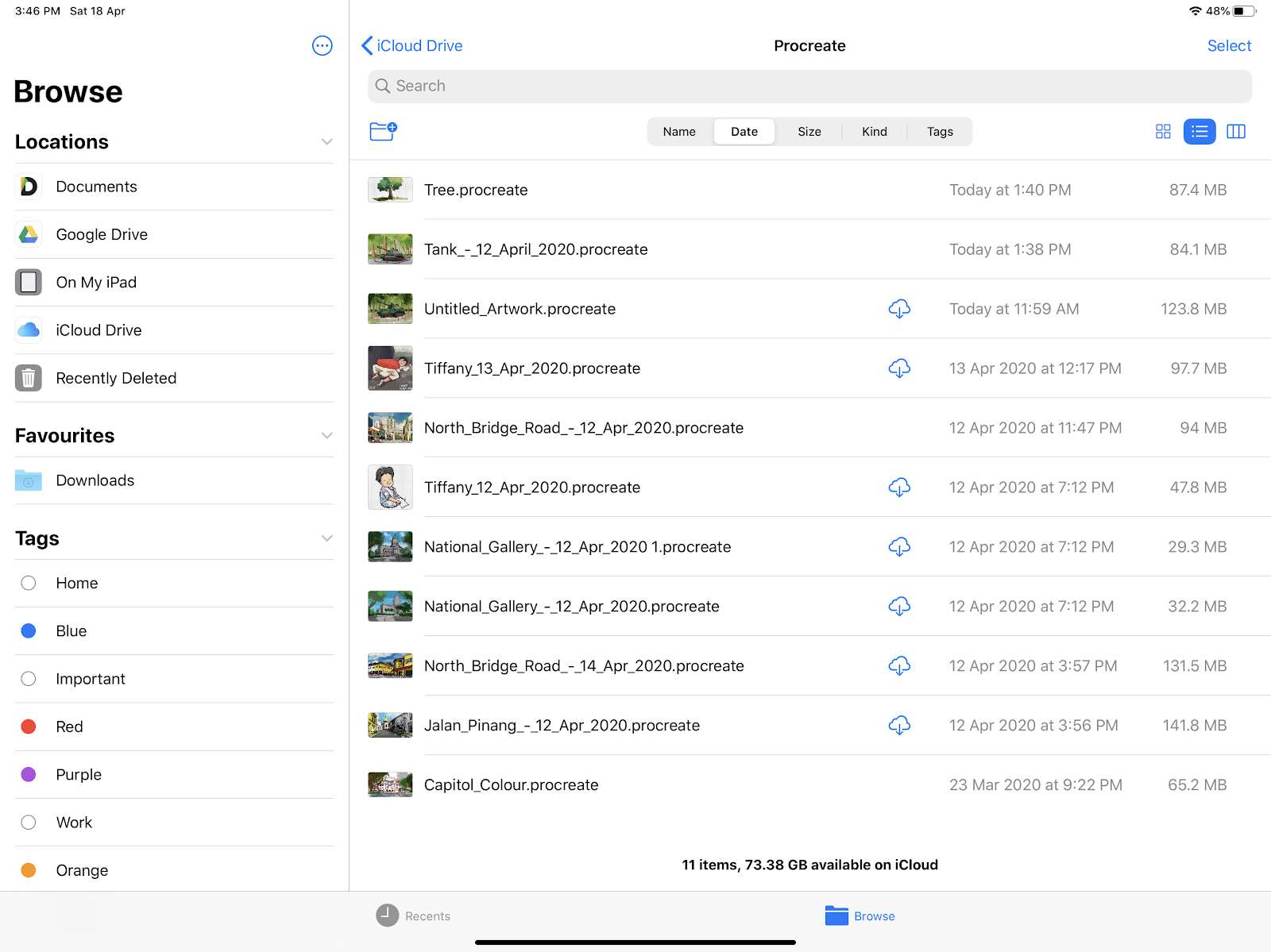Click the date '23 Mar 2020 at 9:22 PM'

[1036, 785]
